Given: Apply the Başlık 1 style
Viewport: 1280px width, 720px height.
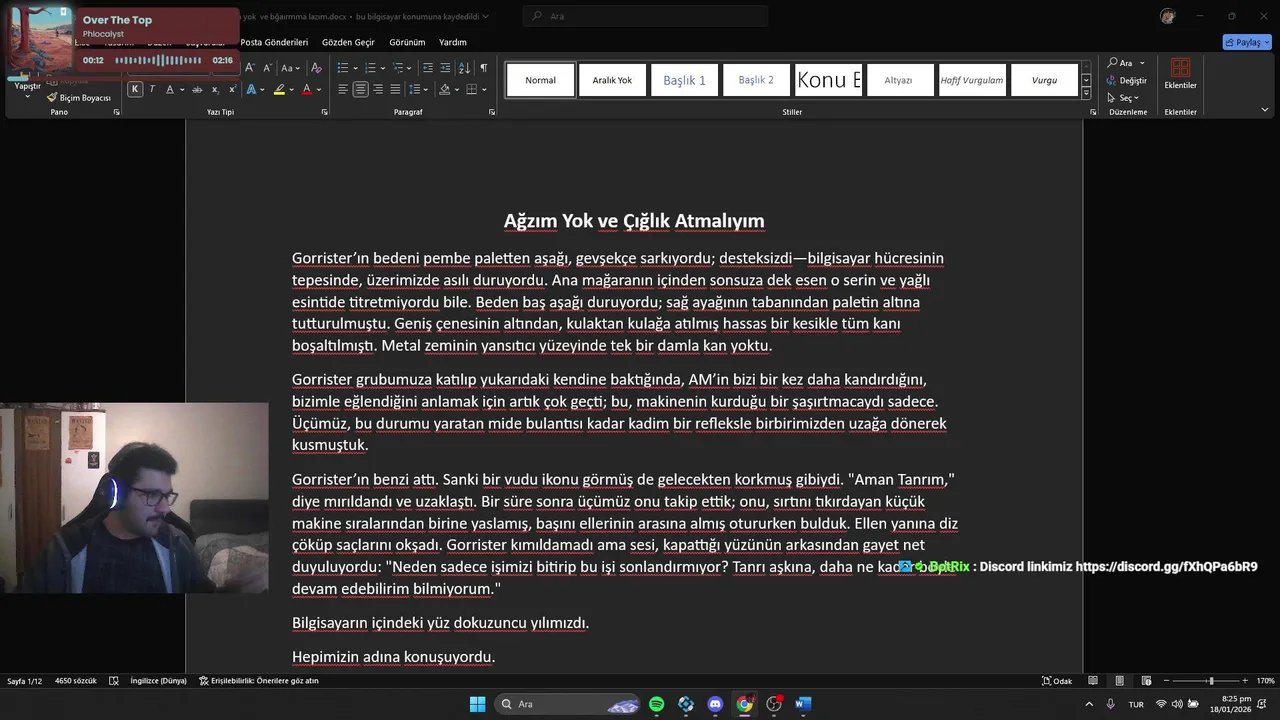Looking at the screenshot, I should (x=684, y=80).
